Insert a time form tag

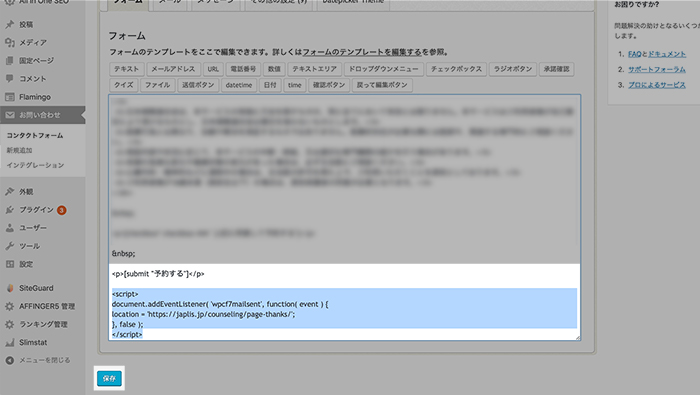[295, 85]
